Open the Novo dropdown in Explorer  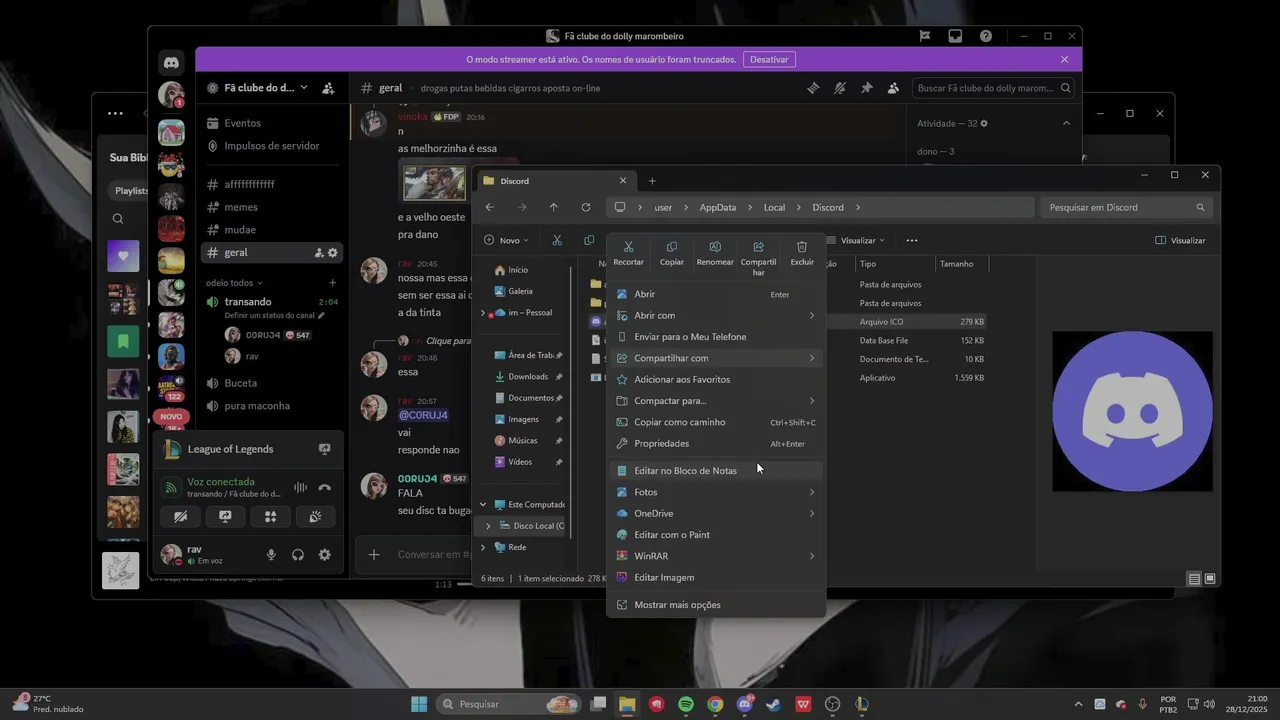click(506, 240)
